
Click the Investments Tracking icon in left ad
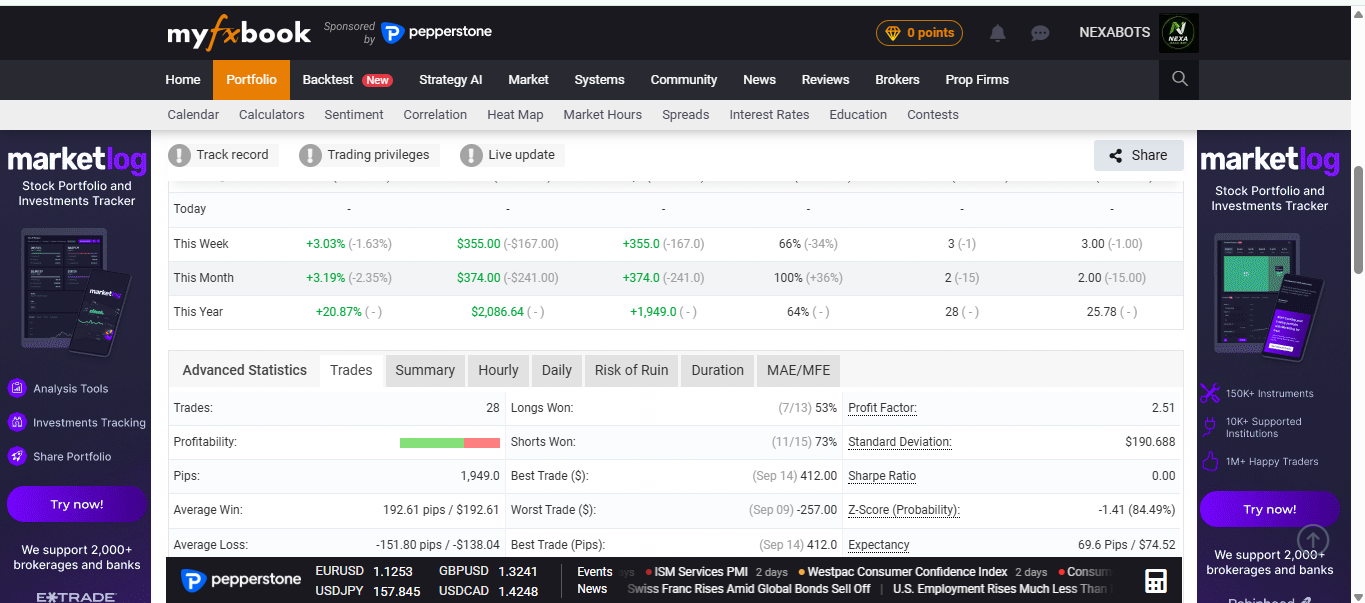point(17,422)
